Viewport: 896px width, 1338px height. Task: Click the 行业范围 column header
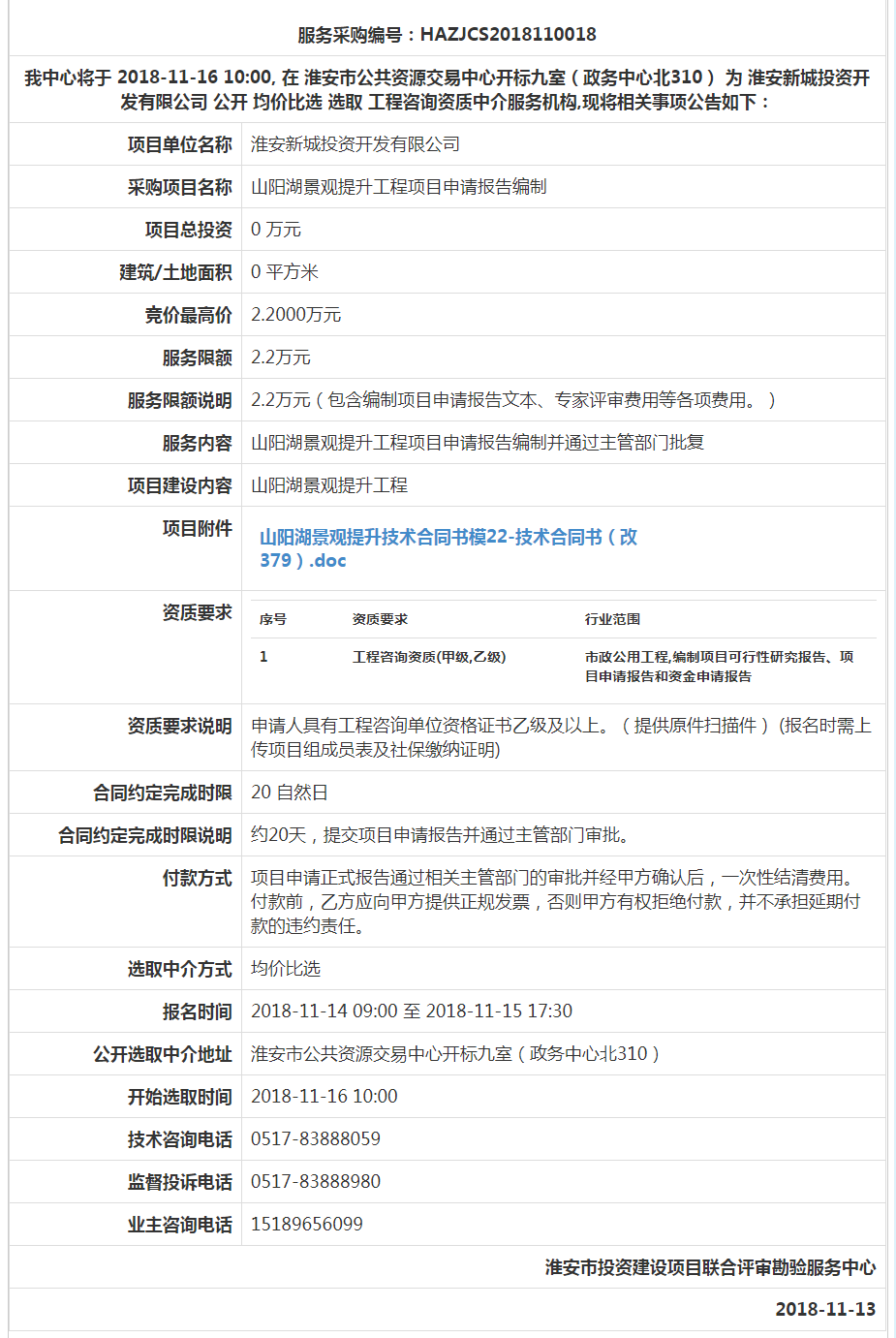point(612,619)
